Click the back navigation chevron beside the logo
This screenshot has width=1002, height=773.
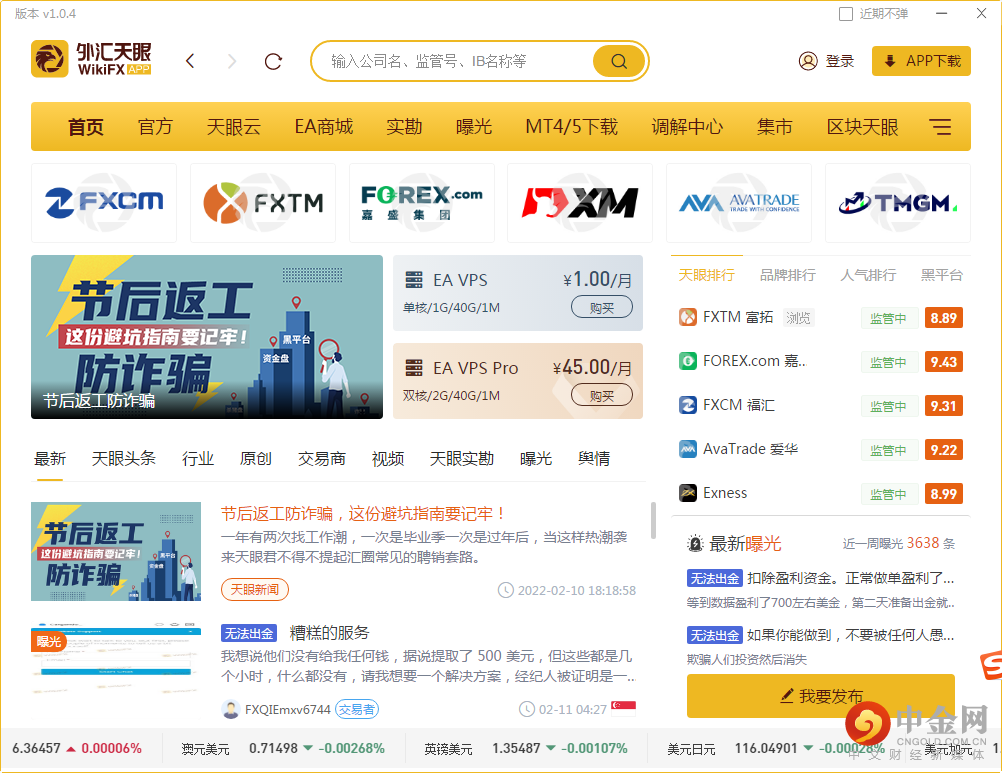[x=190, y=61]
